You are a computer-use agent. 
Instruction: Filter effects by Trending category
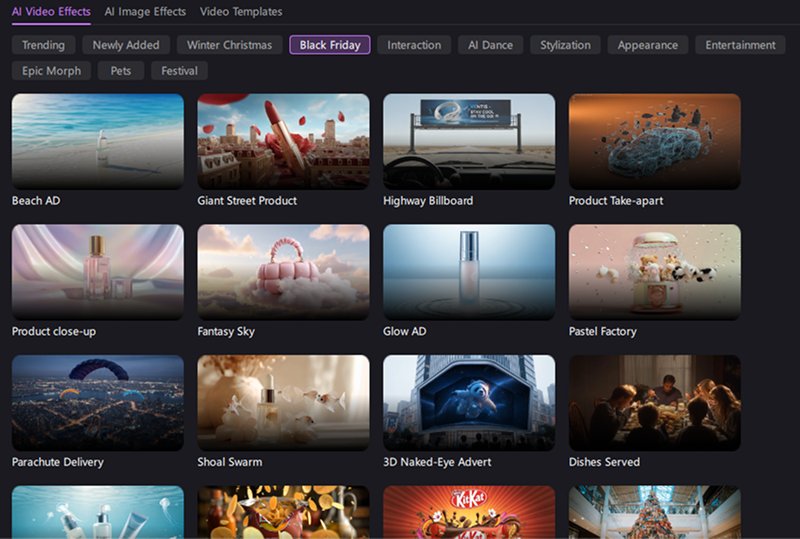click(44, 45)
